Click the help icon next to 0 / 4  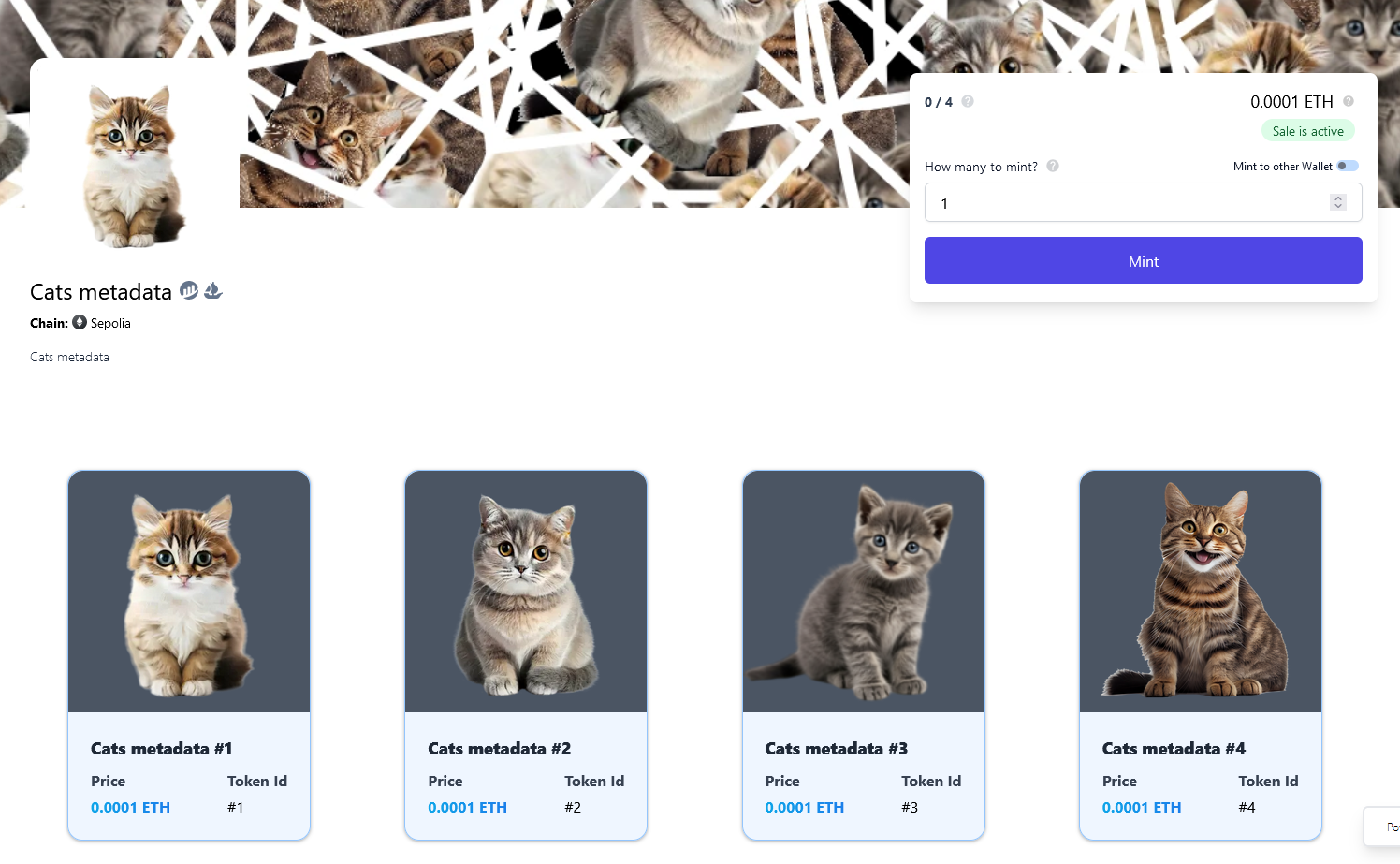(x=968, y=101)
